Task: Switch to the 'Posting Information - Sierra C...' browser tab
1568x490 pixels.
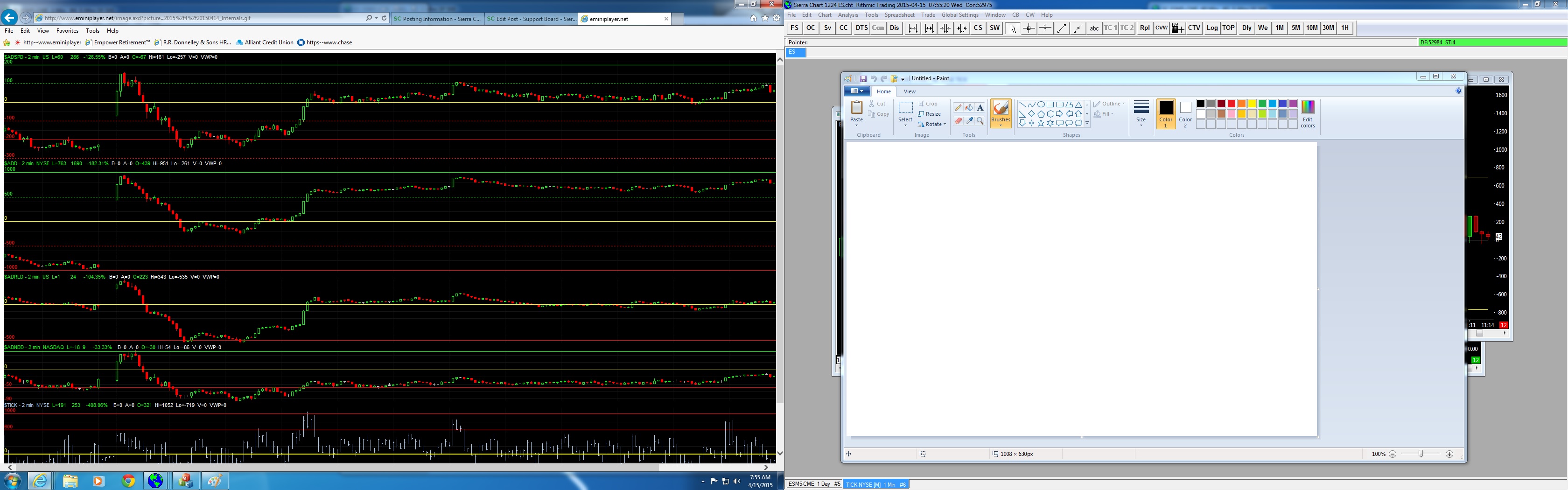Action: tap(438, 19)
